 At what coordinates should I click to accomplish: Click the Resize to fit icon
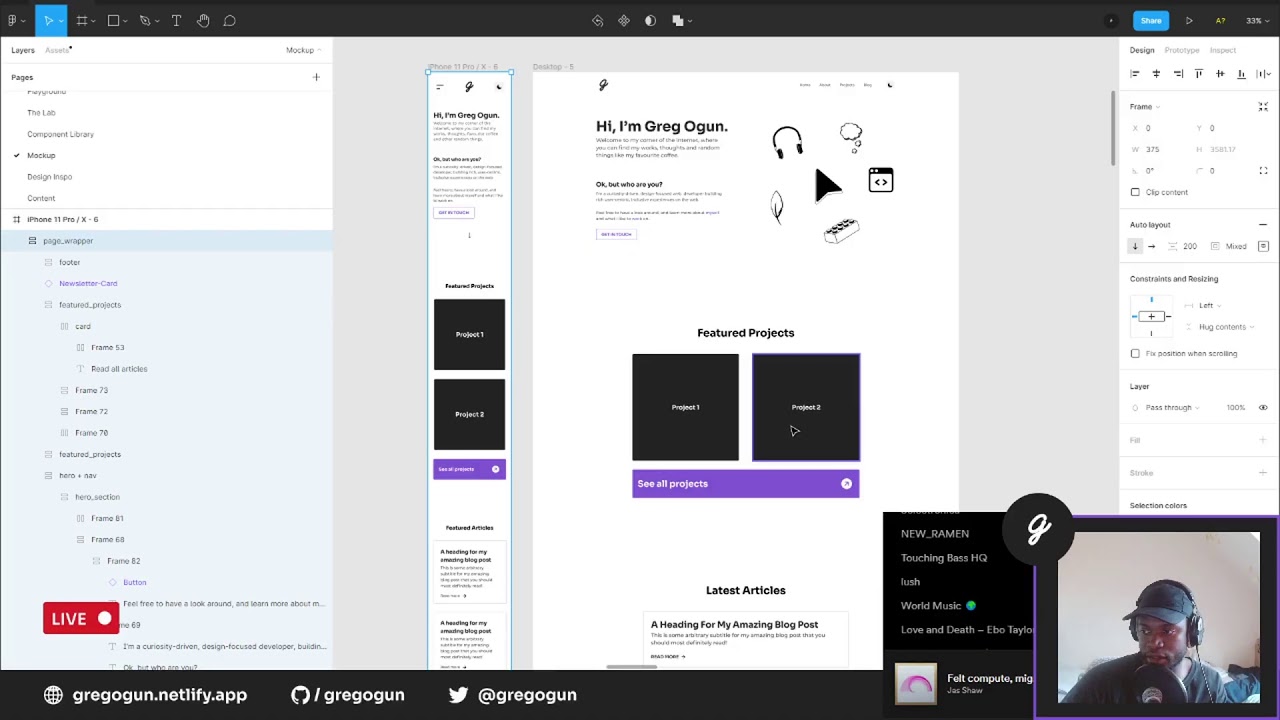point(1263,106)
